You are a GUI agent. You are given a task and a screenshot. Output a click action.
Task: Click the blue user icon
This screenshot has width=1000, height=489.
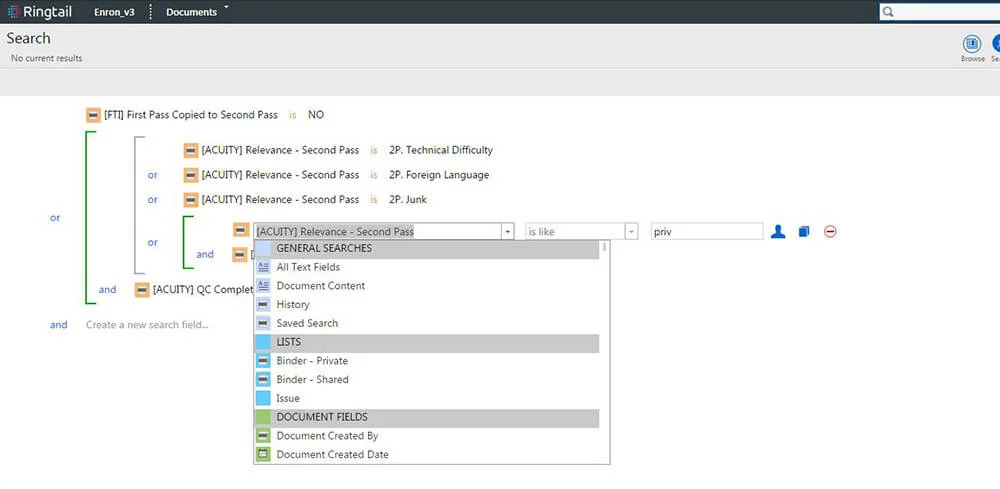click(x=778, y=231)
